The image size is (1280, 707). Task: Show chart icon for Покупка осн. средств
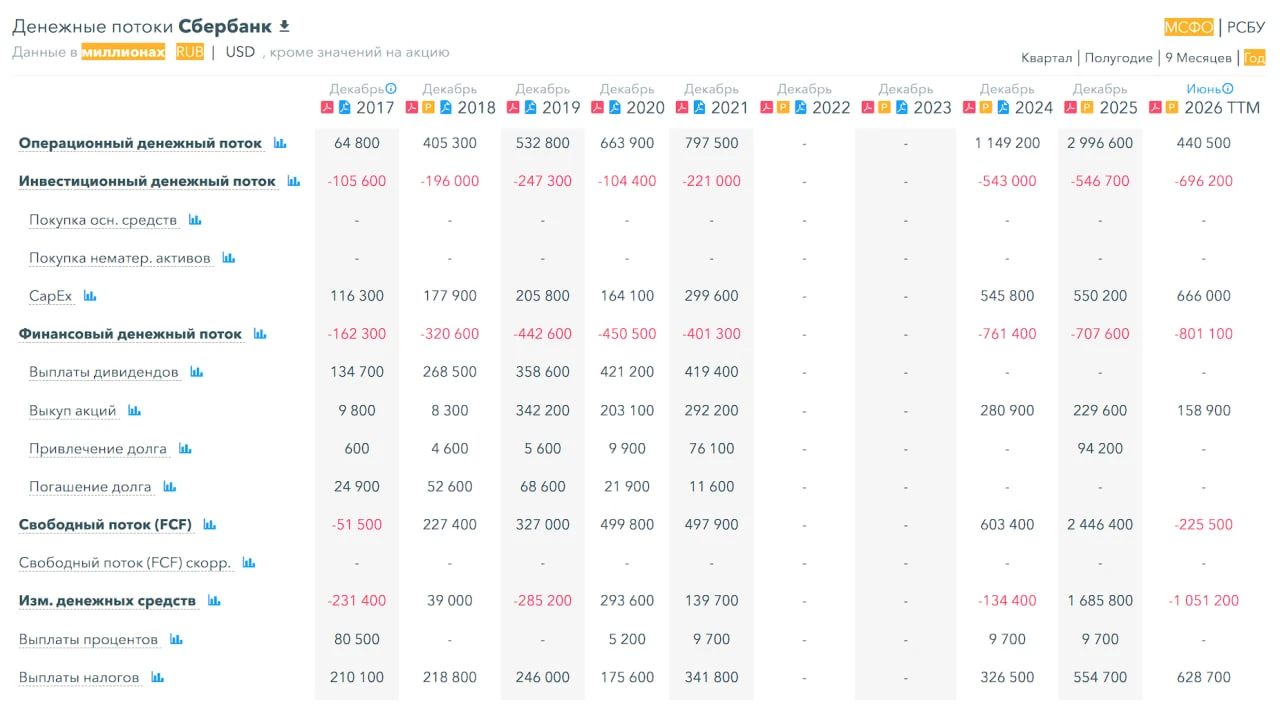[195, 219]
